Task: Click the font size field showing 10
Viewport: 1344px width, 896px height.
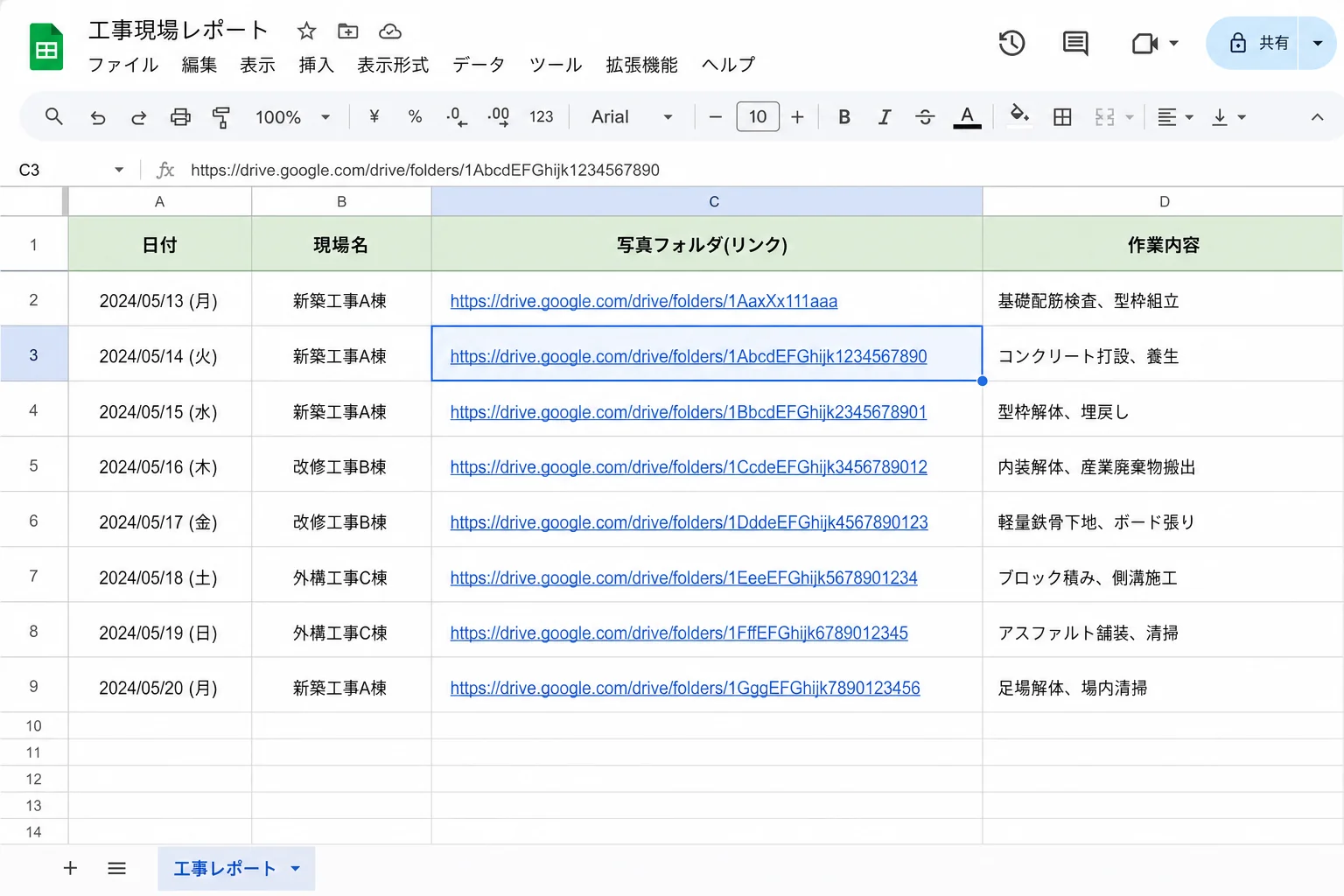Action: coord(758,116)
